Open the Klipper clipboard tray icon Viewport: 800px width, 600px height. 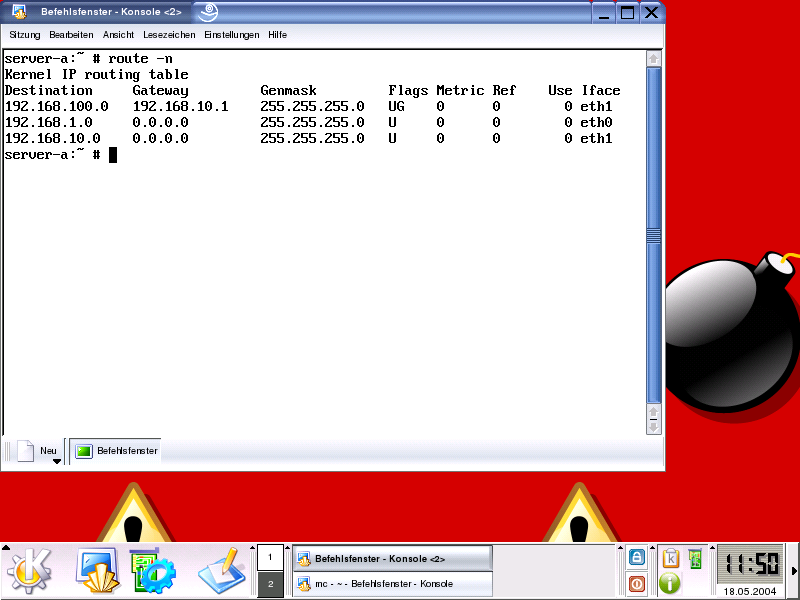click(x=670, y=559)
